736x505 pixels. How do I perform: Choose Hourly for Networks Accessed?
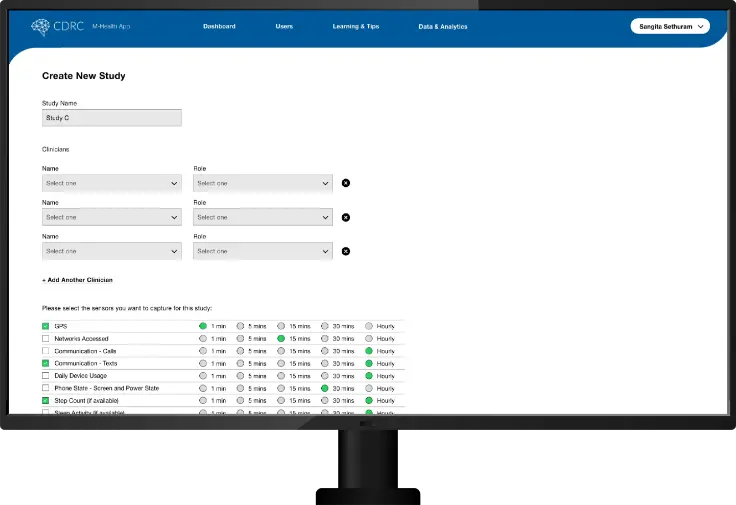[x=368, y=339]
